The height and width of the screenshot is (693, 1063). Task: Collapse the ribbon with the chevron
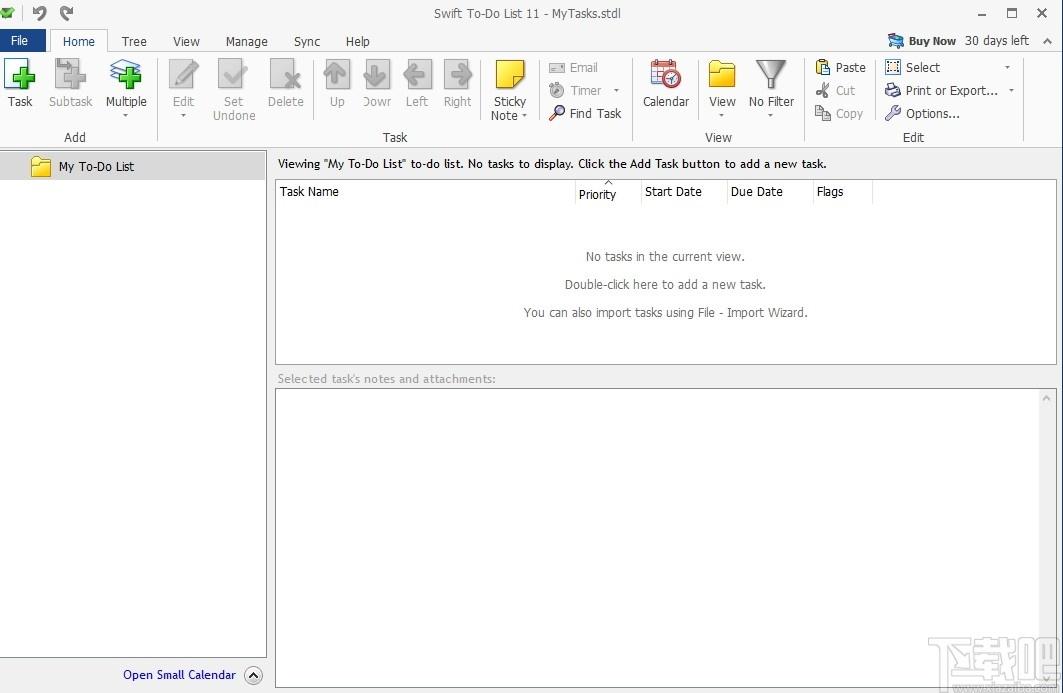coord(1047,41)
